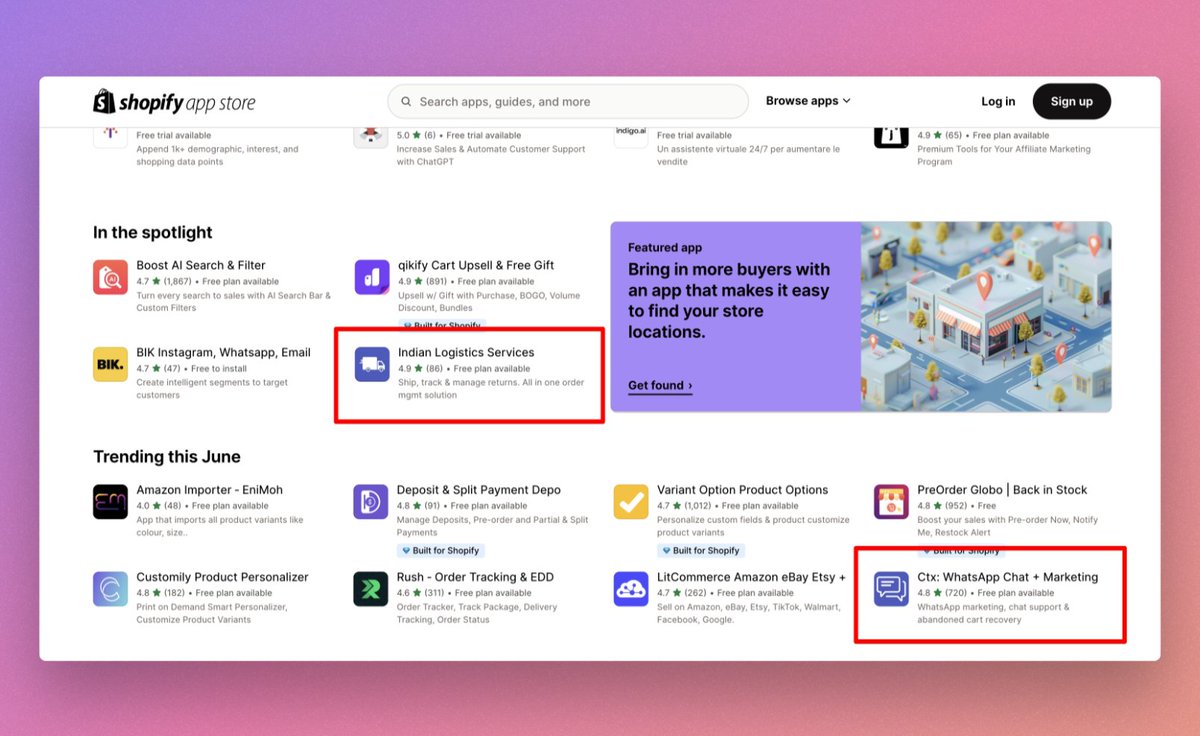The height and width of the screenshot is (736, 1200).
Task: Click the Customily Product Personalizer icon
Action: click(x=110, y=589)
